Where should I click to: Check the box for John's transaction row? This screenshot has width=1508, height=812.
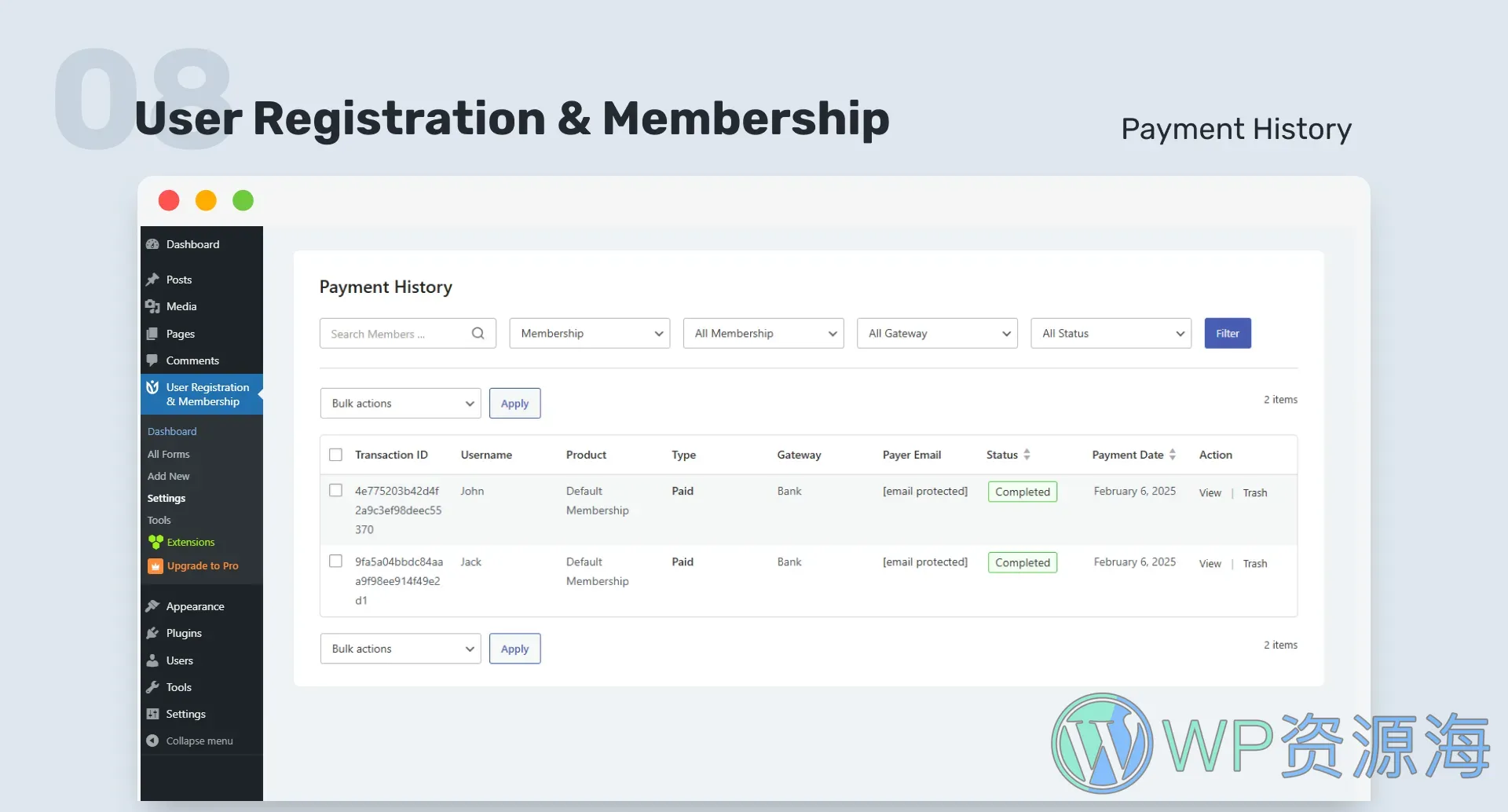335,490
